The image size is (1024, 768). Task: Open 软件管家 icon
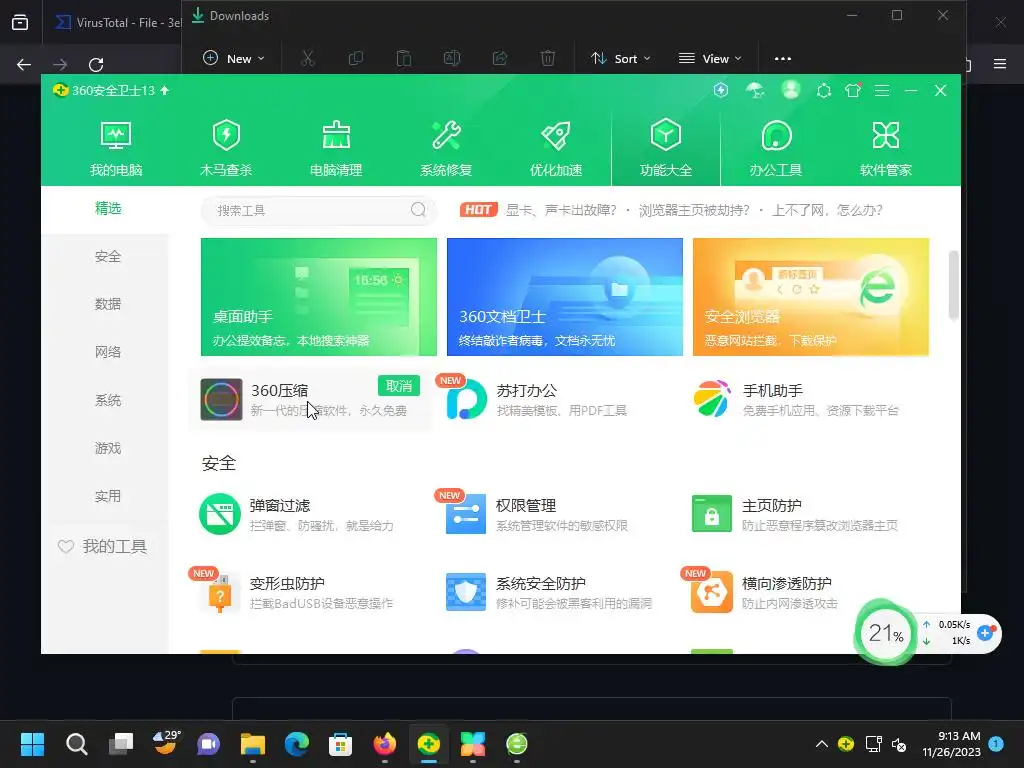pos(886,148)
